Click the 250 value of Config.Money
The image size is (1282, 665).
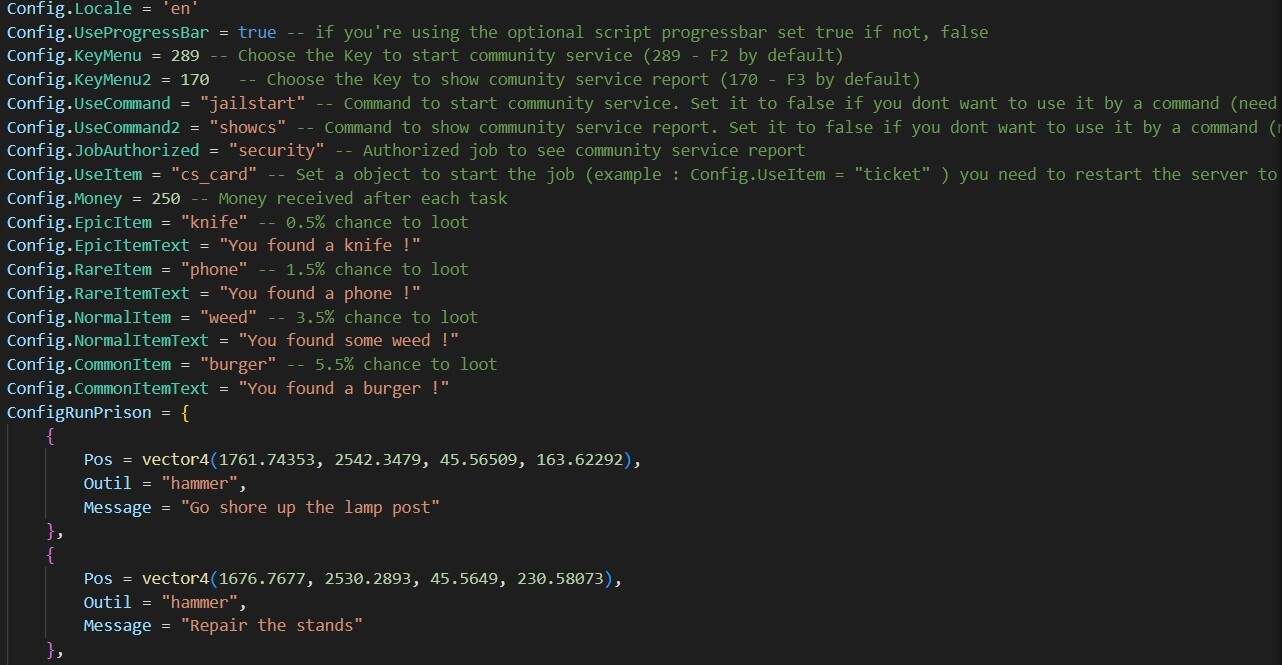[x=166, y=198]
